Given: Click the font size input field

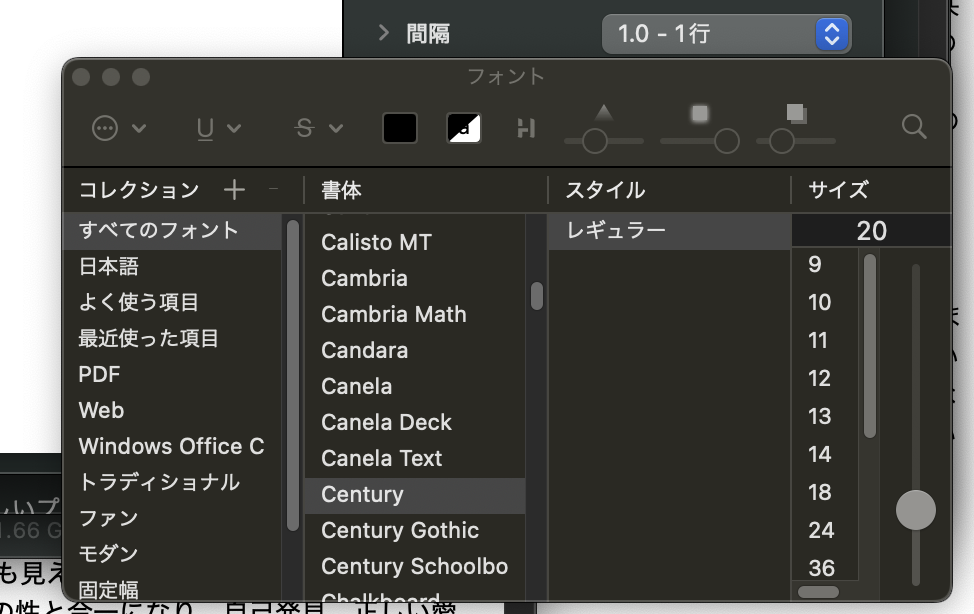Looking at the screenshot, I should point(870,231).
